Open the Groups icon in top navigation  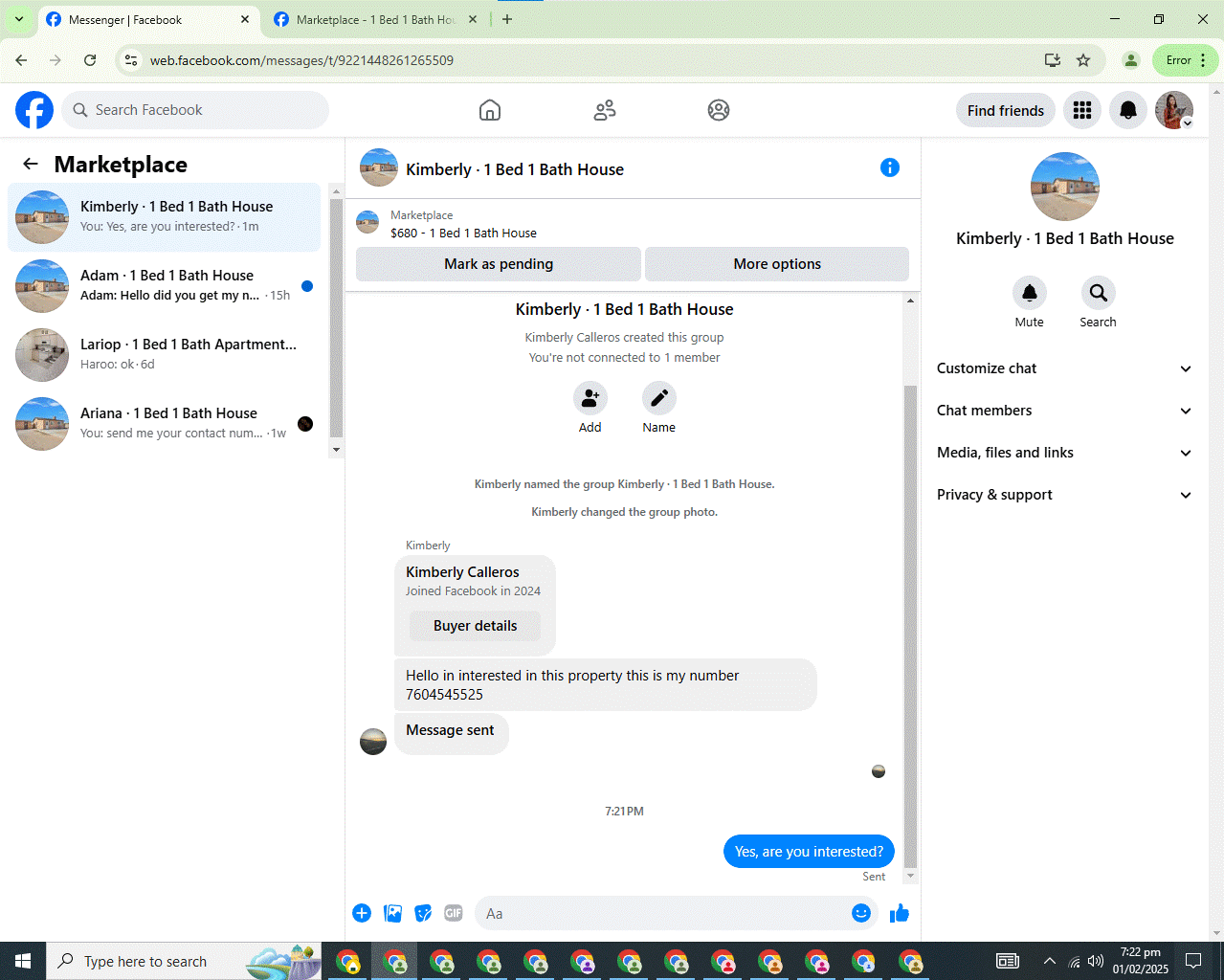[719, 110]
